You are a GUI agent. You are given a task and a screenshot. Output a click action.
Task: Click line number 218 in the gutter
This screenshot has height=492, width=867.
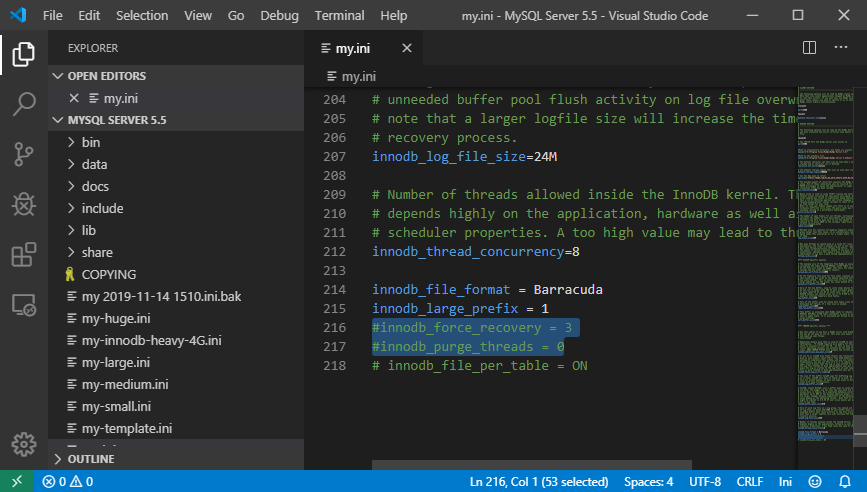[x=335, y=365]
